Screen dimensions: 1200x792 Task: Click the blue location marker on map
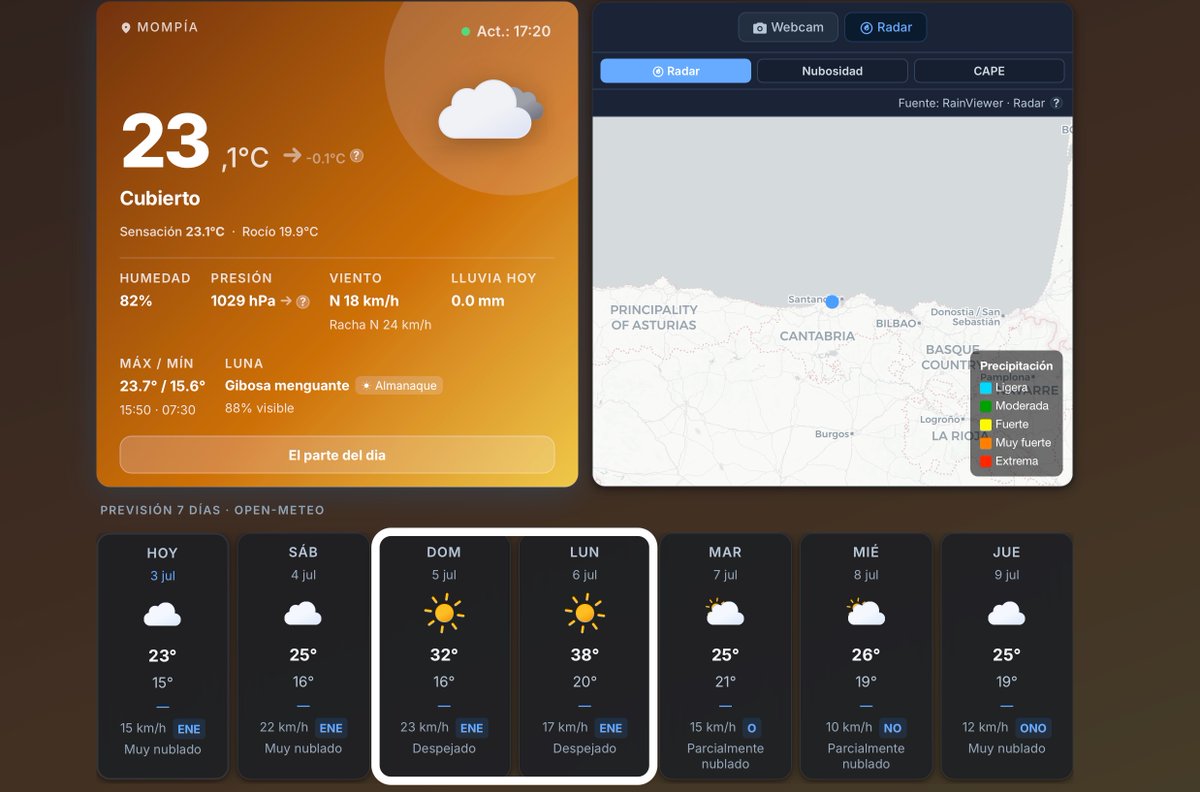click(832, 301)
